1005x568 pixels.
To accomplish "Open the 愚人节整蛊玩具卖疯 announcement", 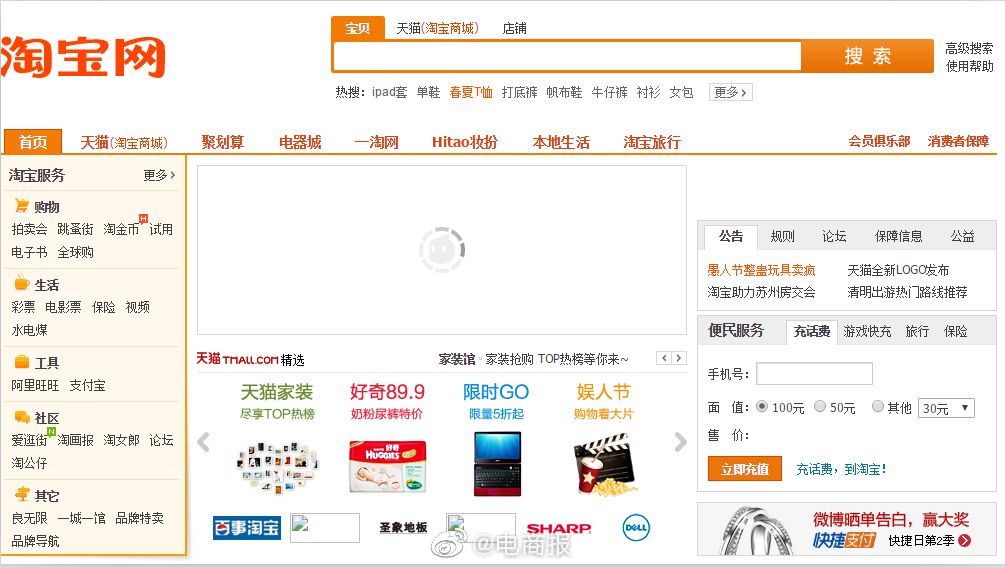I will pos(761,270).
